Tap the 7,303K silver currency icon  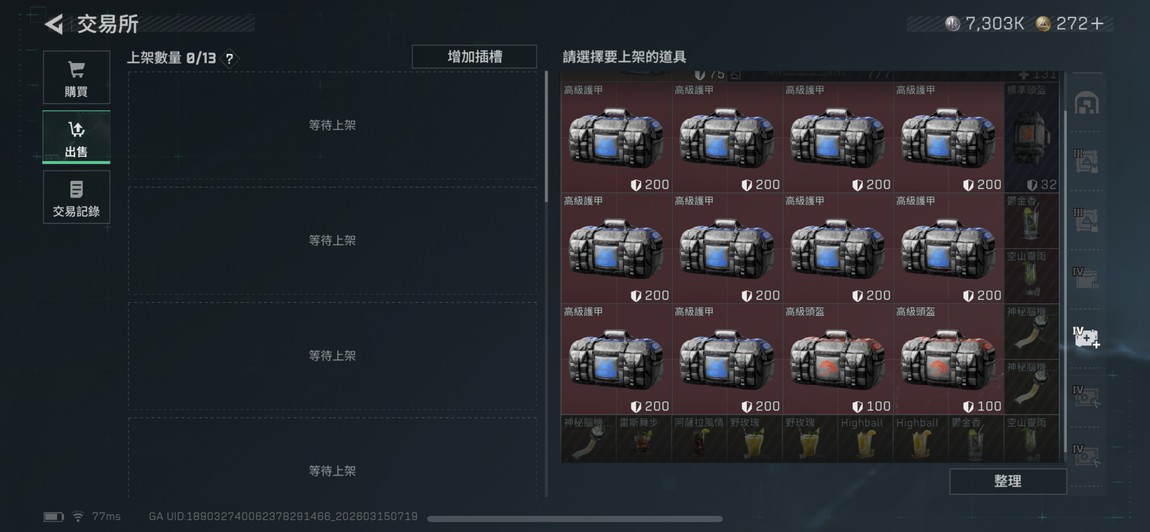click(953, 23)
